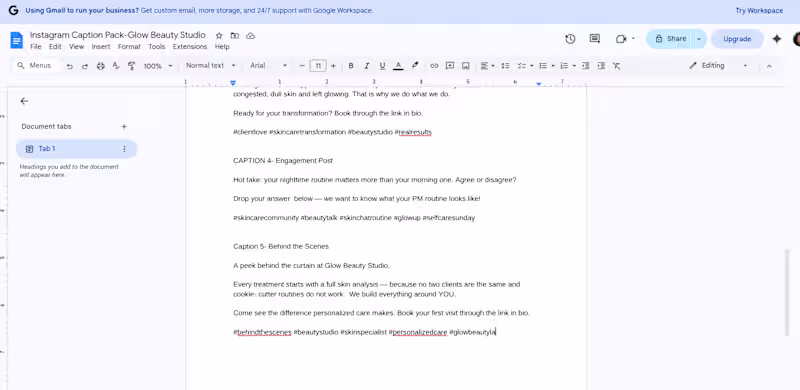Toggle bold formatting
800x390 pixels.
351,66
